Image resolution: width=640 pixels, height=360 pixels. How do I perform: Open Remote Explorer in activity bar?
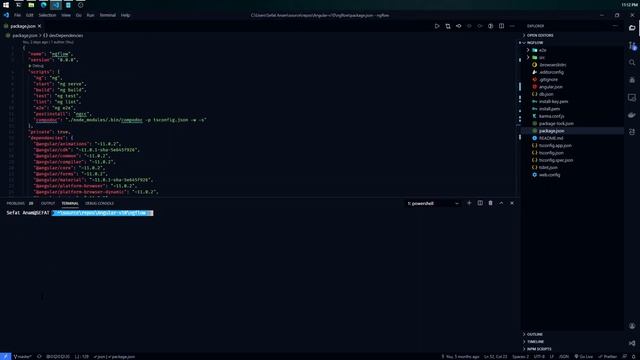pos(632,98)
